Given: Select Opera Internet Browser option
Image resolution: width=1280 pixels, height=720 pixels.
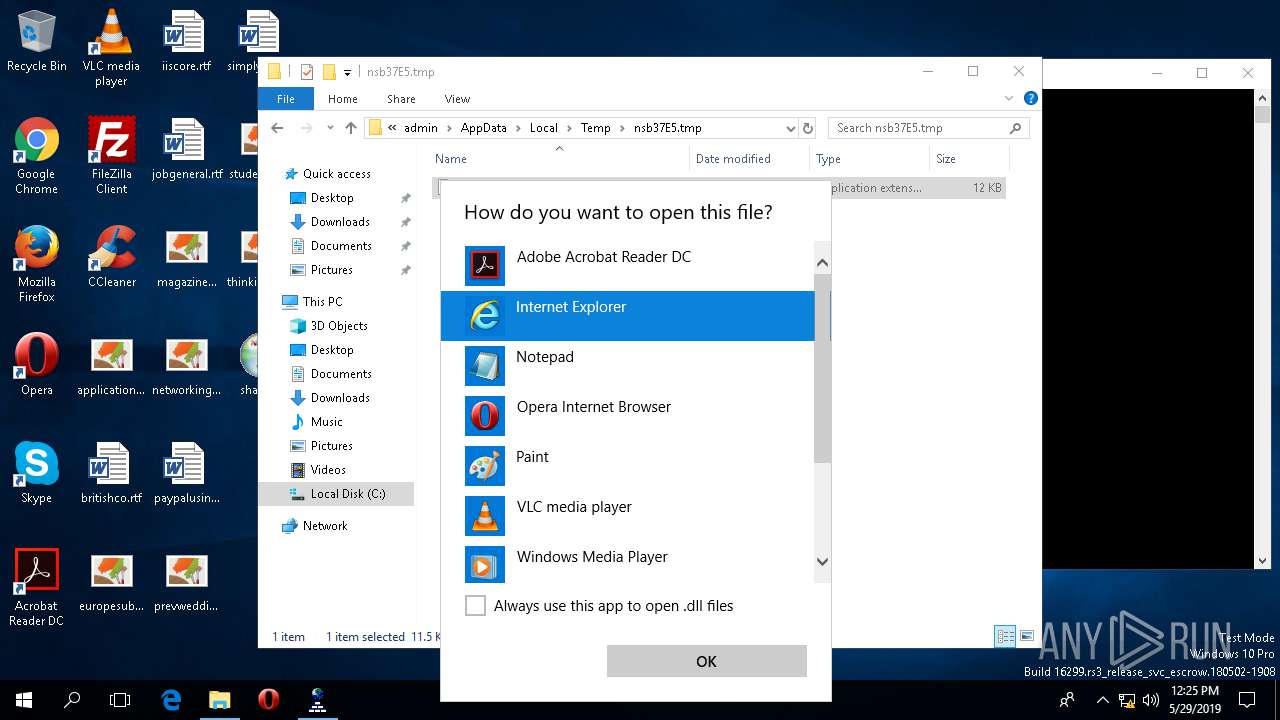Looking at the screenshot, I should click(x=627, y=416).
